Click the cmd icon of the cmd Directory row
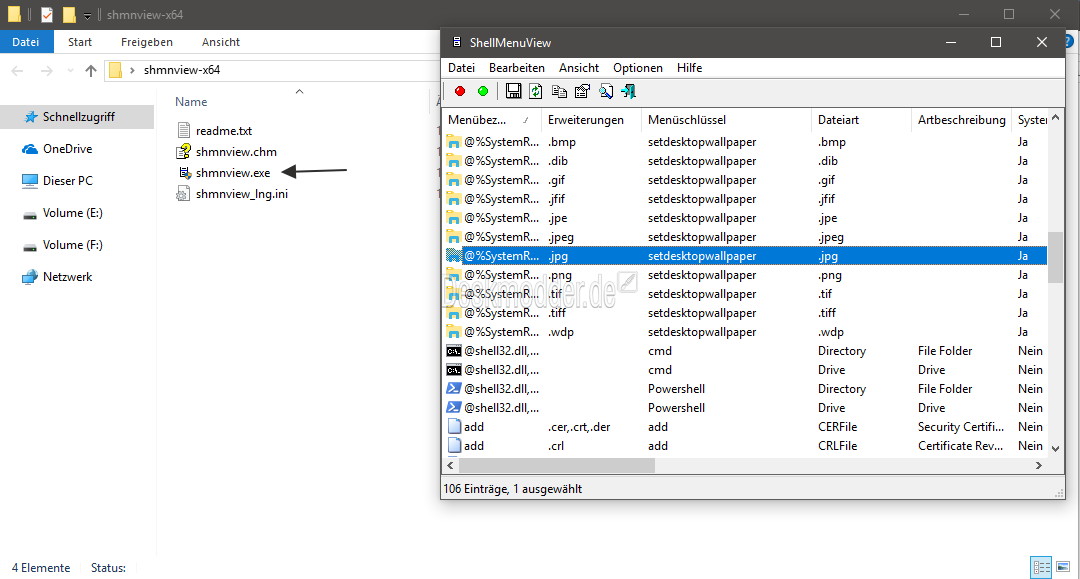Screen dimensions: 1080x579 tap(453, 350)
